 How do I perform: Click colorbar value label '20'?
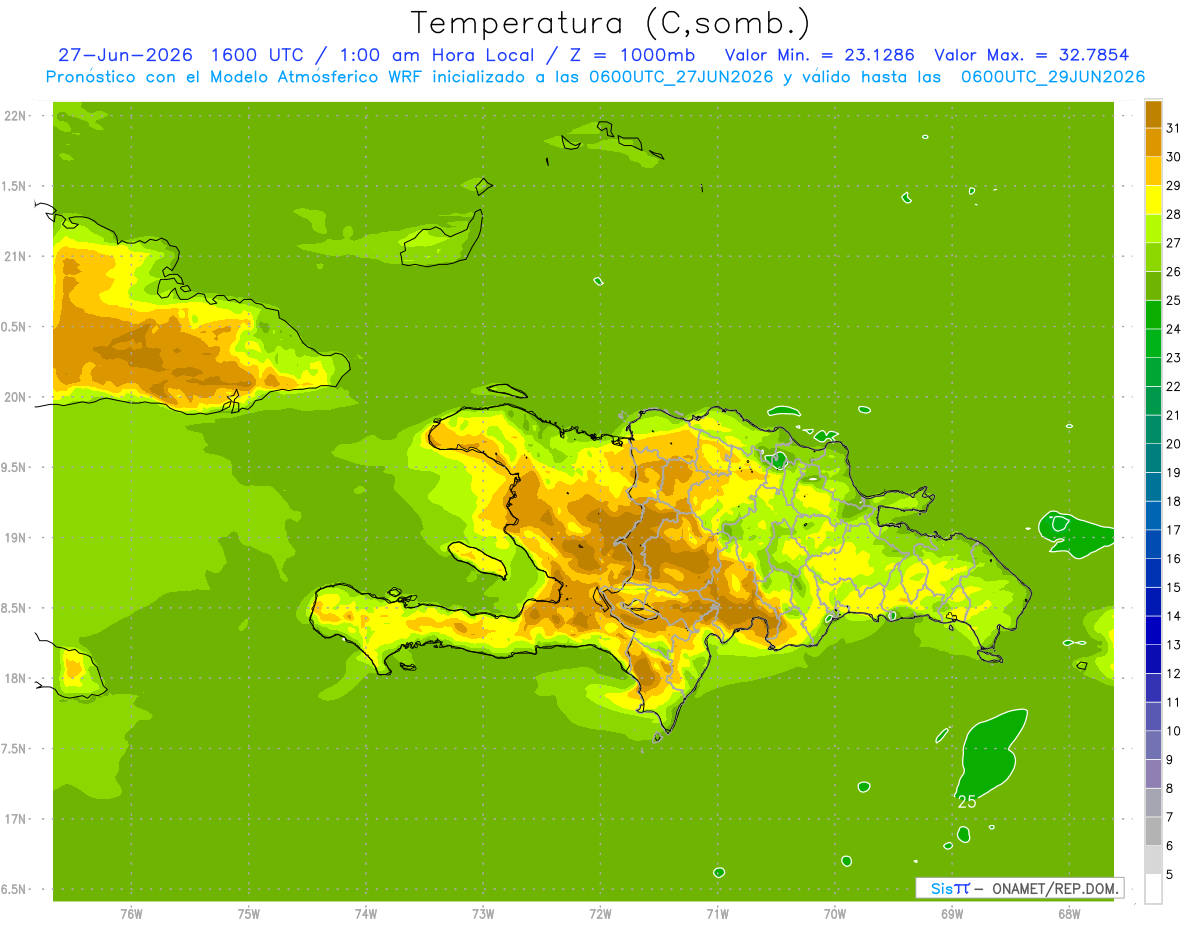(x=1173, y=444)
